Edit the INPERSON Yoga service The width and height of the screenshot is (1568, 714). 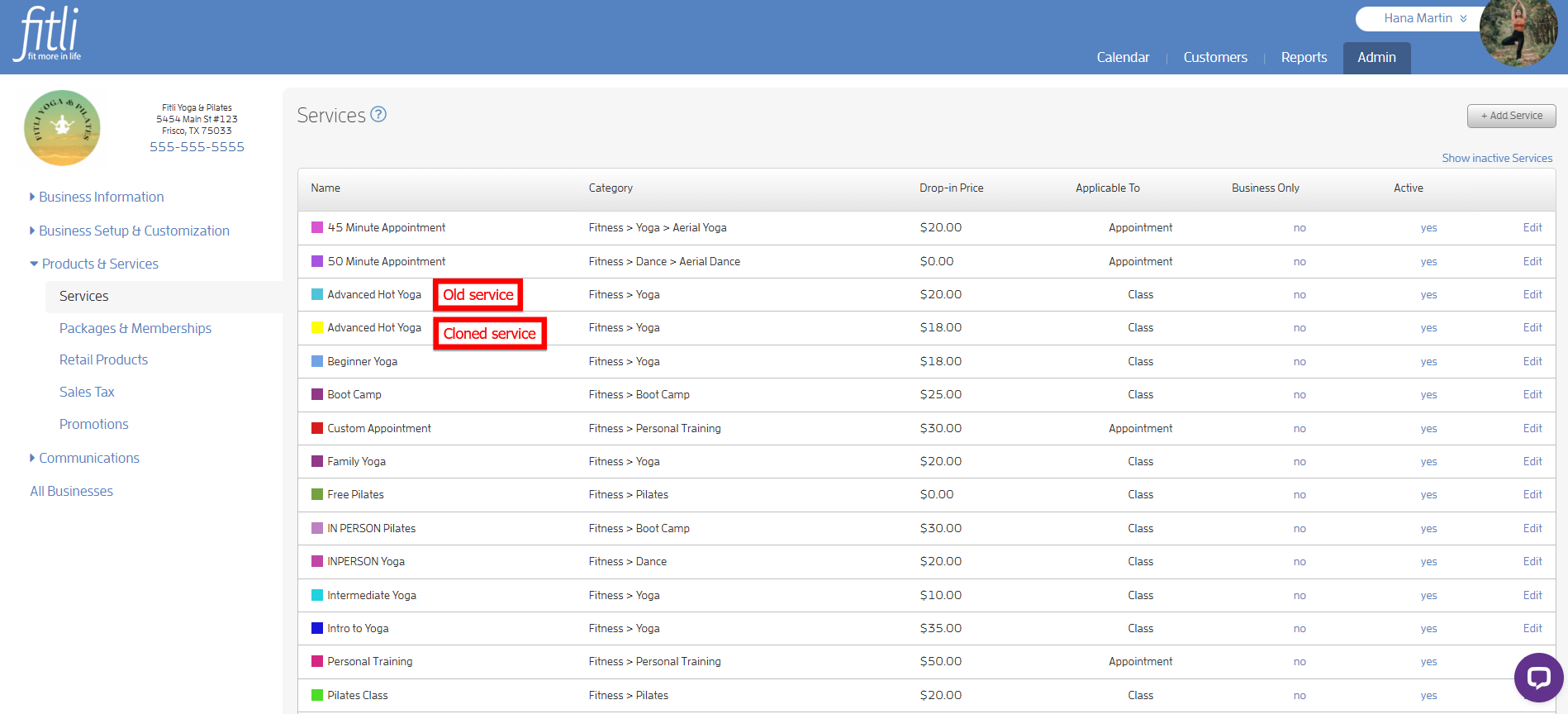click(x=1532, y=561)
